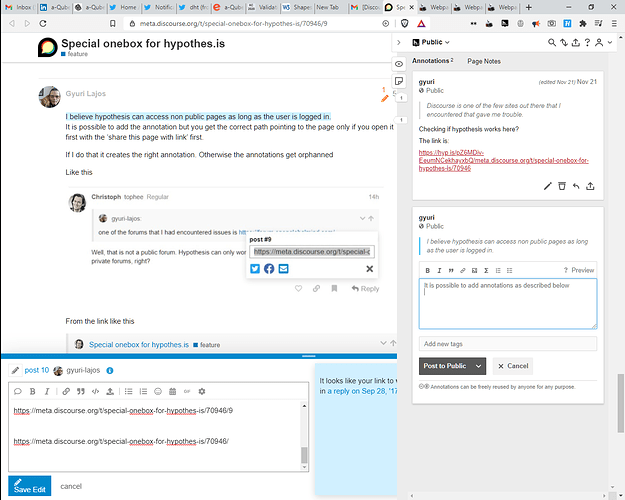Expand gyuri-lajos quote chevron
Image resolution: width=625 pixels, height=500 pixels.
[362, 218]
